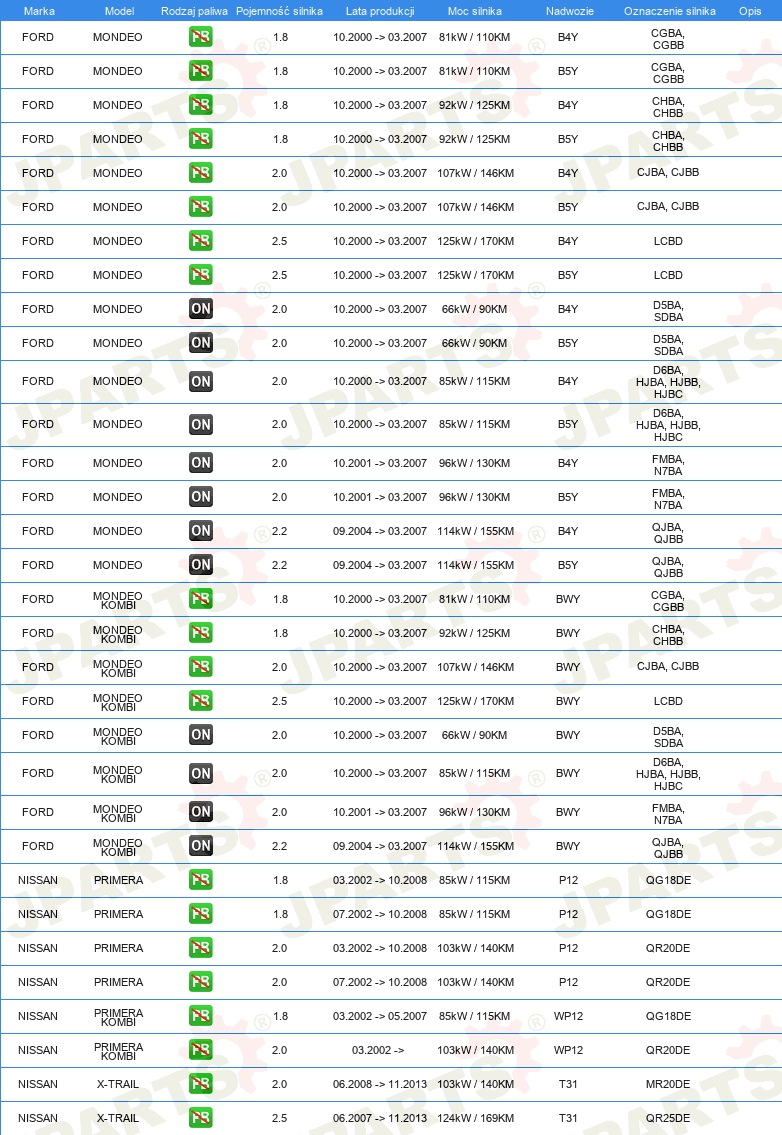Select T31 body cell in X-Trail 2.5 row

click(x=568, y=1118)
